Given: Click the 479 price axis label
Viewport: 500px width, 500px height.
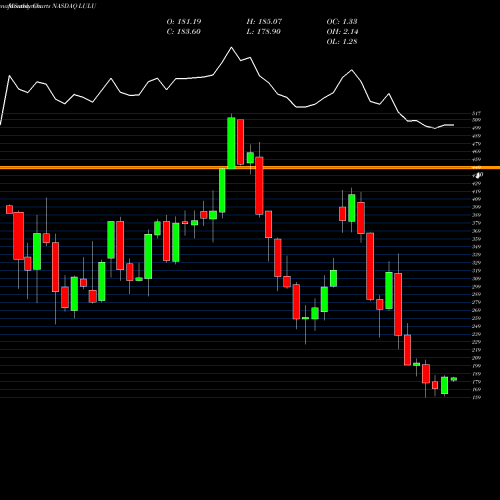Looking at the screenshot, I should point(476,144).
